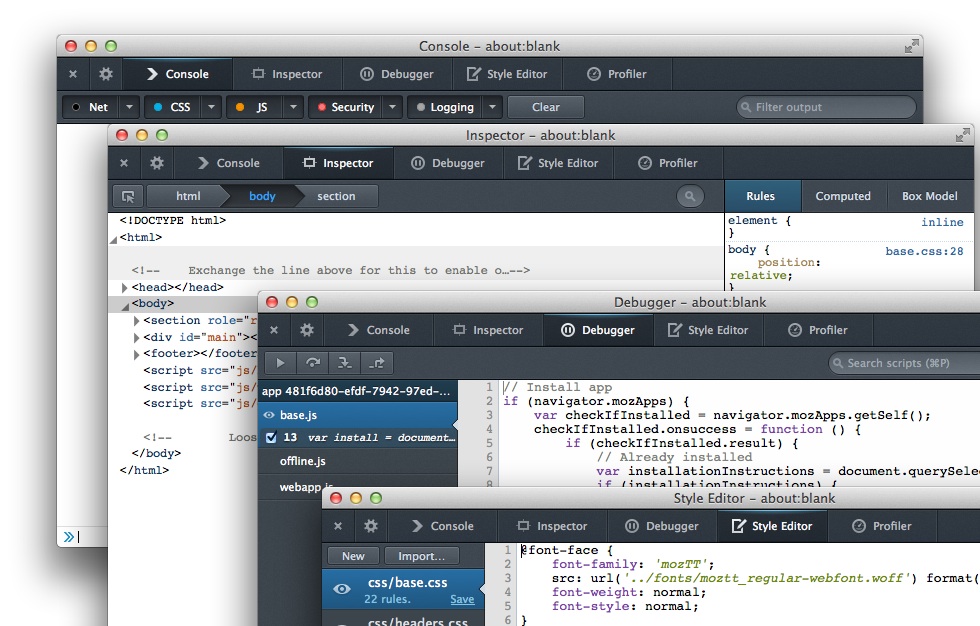Enter fullscreen on Inspector window title bar
The height and width of the screenshot is (626, 980).
tap(962, 135)
